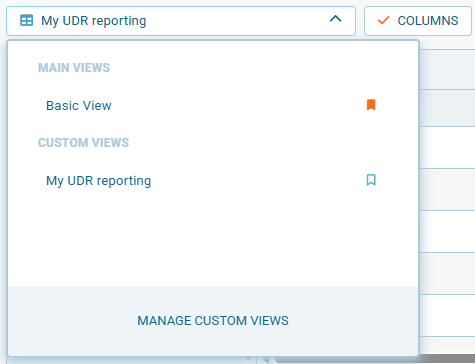Collapse the view selector with the chevron arrow

335,19
